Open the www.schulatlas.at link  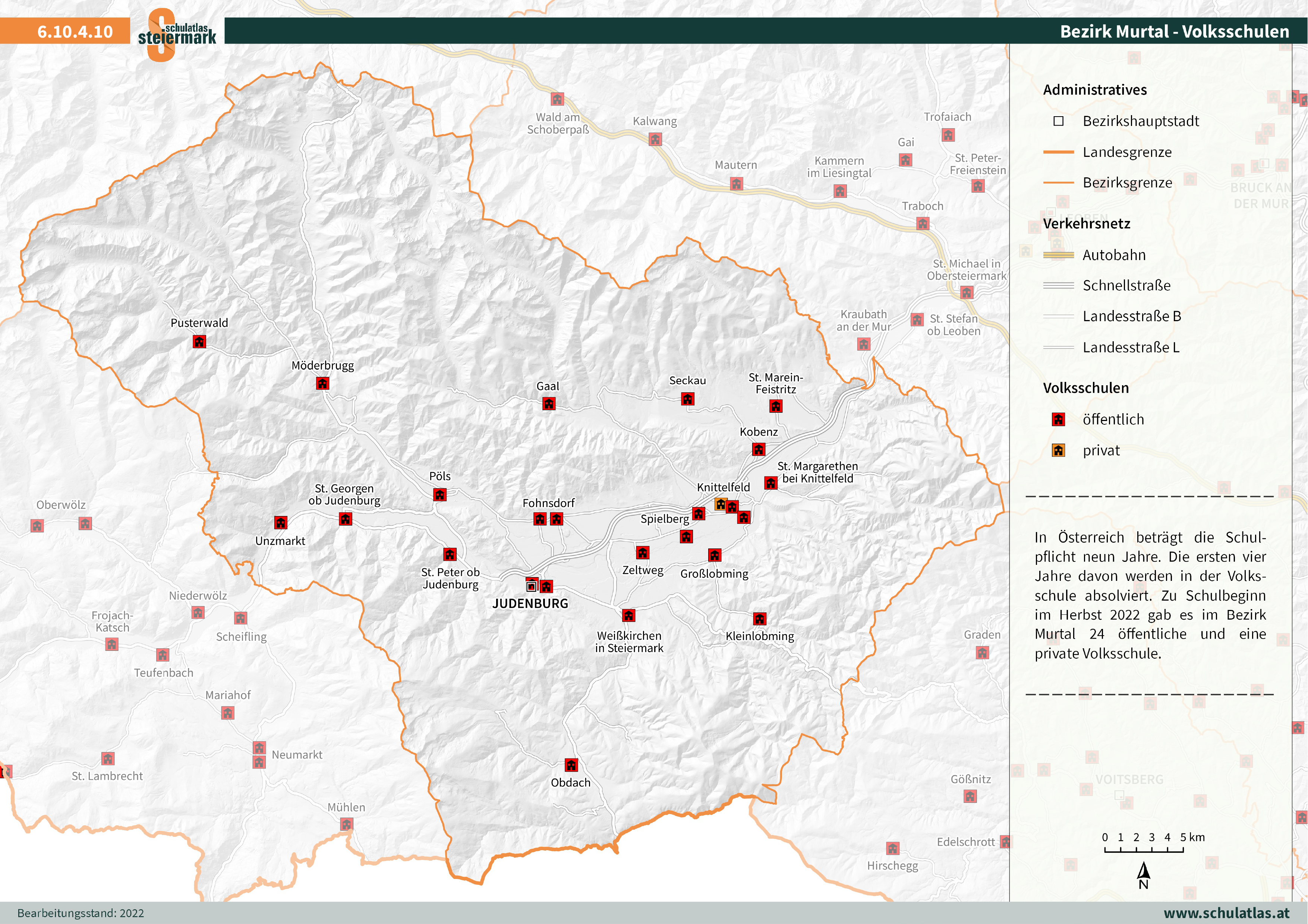[1226, 912]
